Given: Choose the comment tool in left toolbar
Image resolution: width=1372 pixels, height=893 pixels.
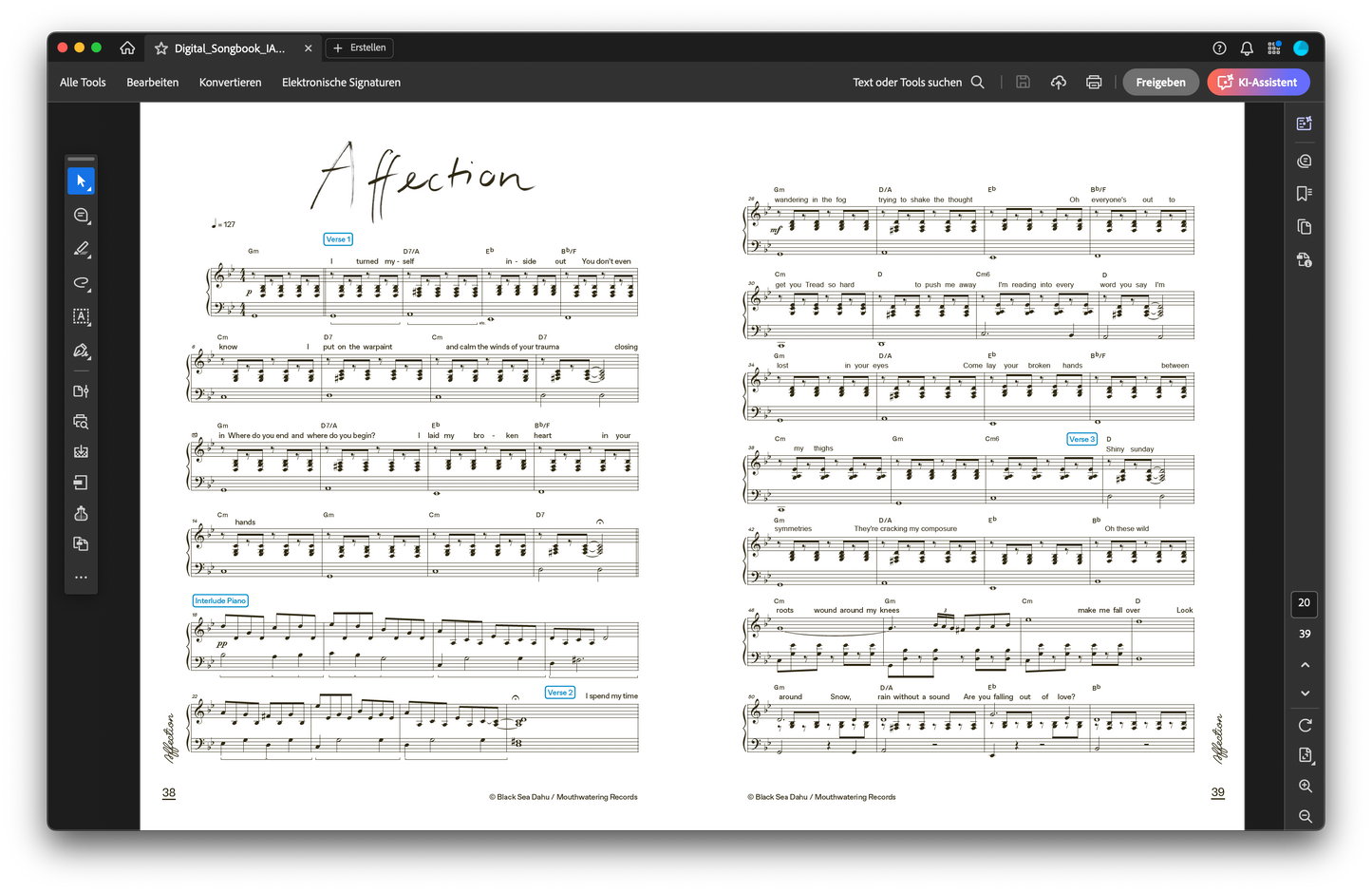Looking at the screenshot, I should (81, 216).
